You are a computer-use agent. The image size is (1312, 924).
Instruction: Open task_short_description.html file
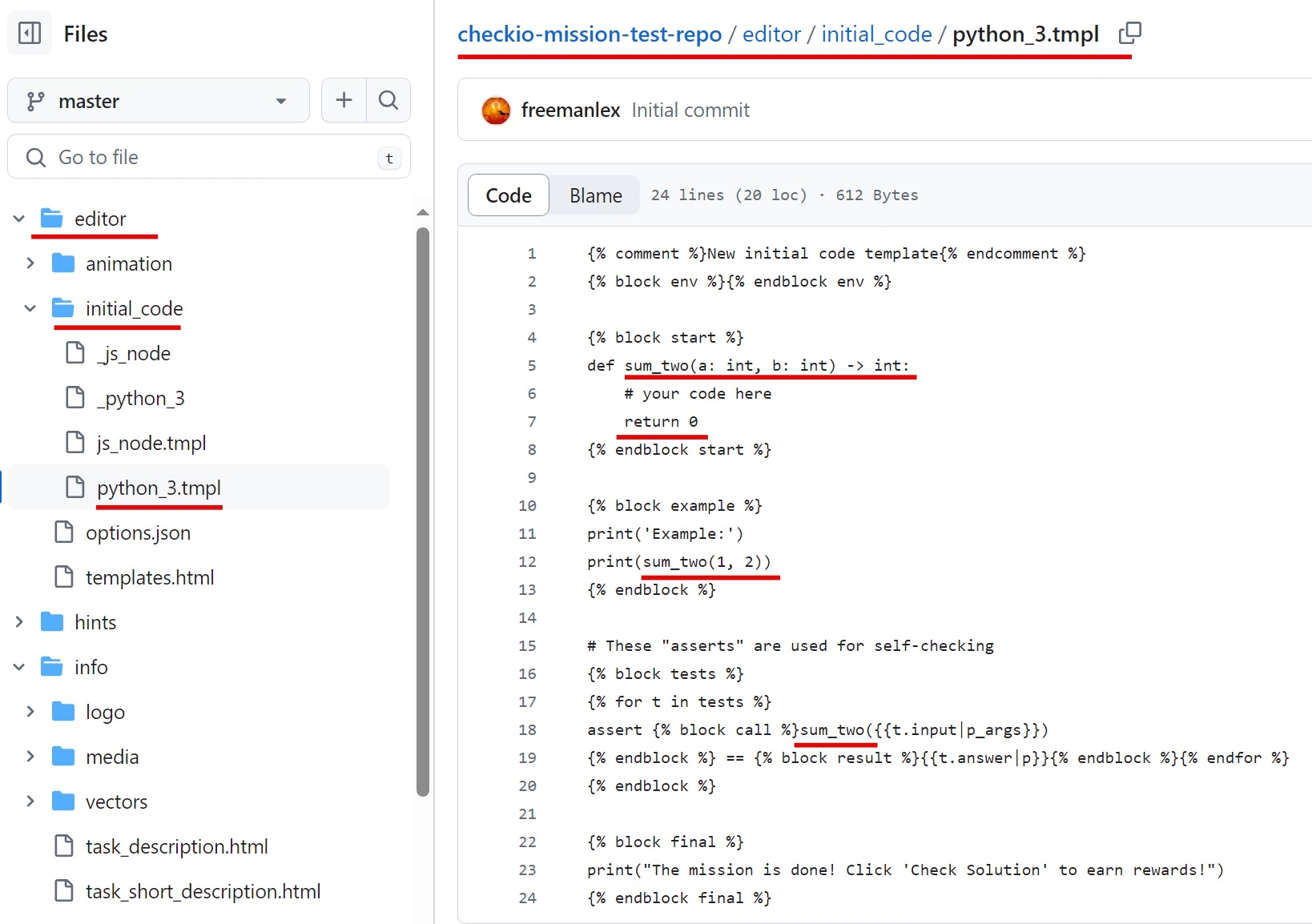pos(203,891)
